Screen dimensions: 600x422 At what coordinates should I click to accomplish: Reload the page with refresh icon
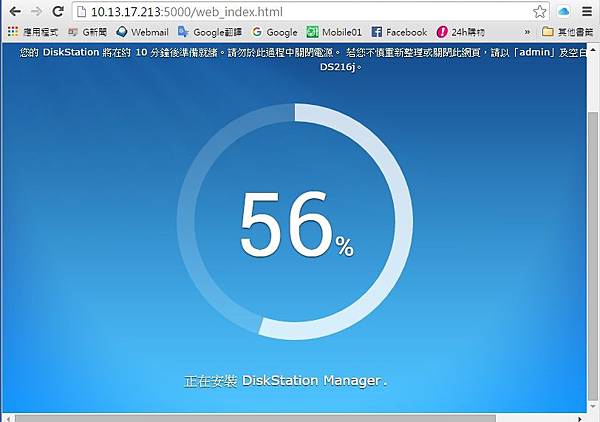tap(58, 11)
